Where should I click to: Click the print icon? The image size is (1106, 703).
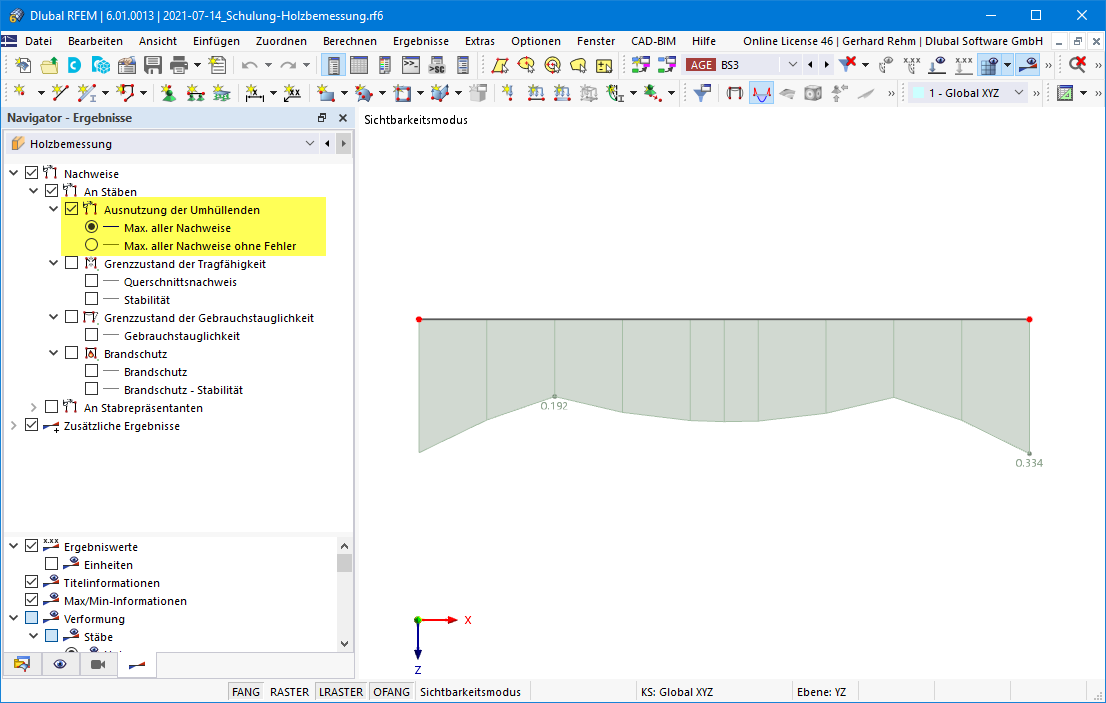pyautogui.click(x=179, y=66)
